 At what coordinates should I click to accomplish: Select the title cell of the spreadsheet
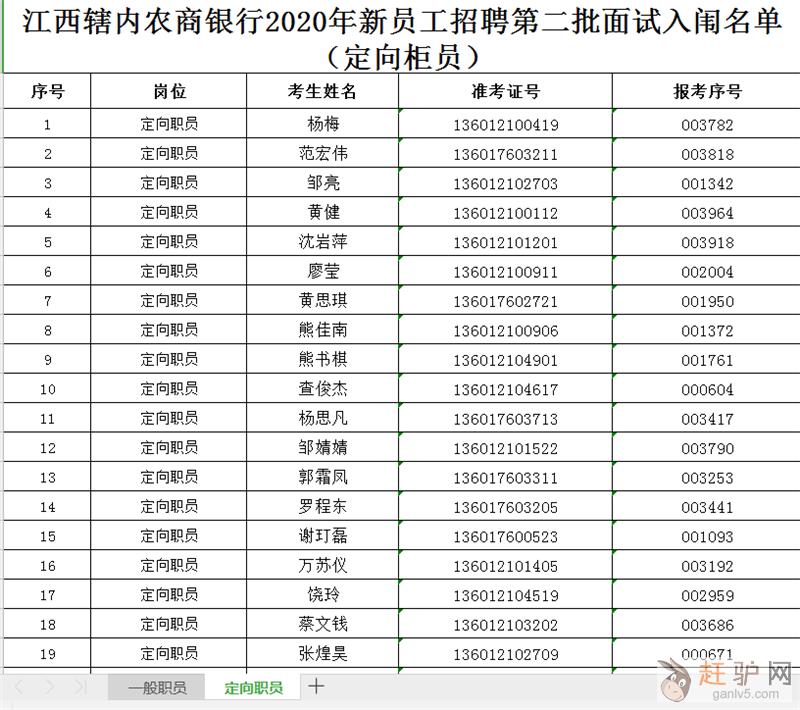tap(400, 38)
